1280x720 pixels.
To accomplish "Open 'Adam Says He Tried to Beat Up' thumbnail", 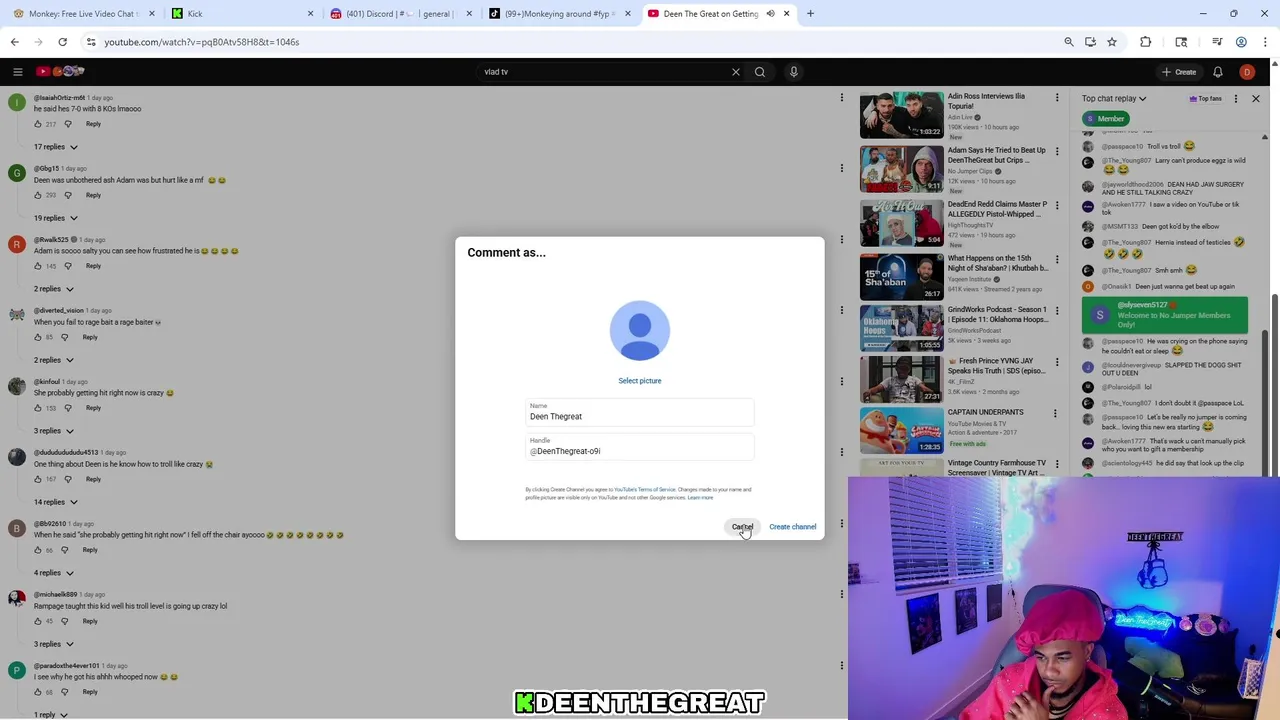I will (x=901, y=169).
